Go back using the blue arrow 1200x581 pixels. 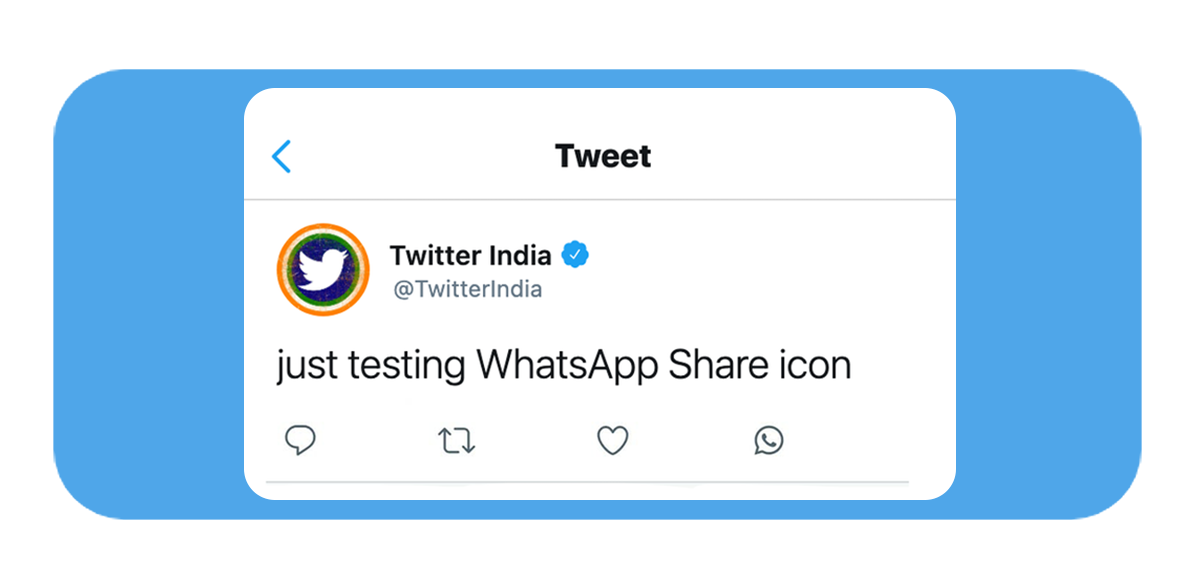click(x=282, y=157)
